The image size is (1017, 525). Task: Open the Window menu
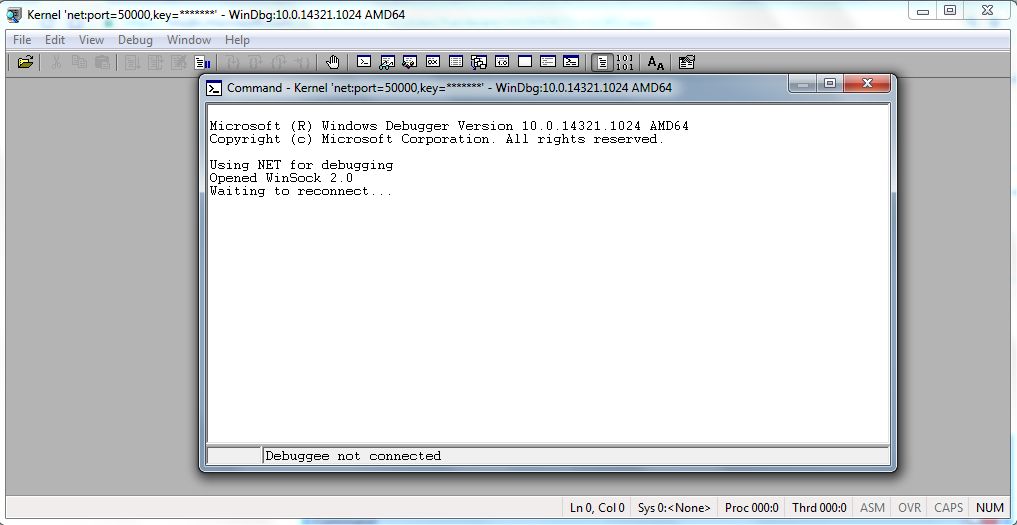189,40
